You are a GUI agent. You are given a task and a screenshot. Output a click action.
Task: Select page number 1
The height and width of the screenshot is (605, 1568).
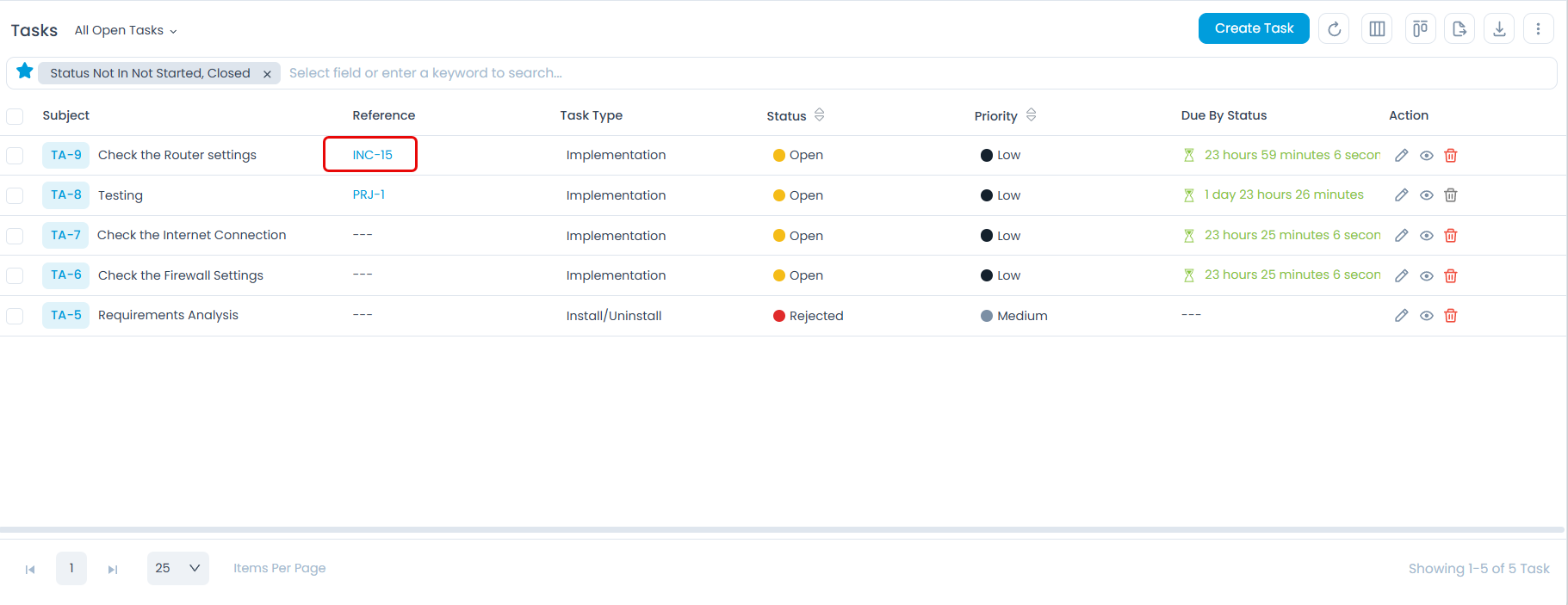[x=71, y=568]
